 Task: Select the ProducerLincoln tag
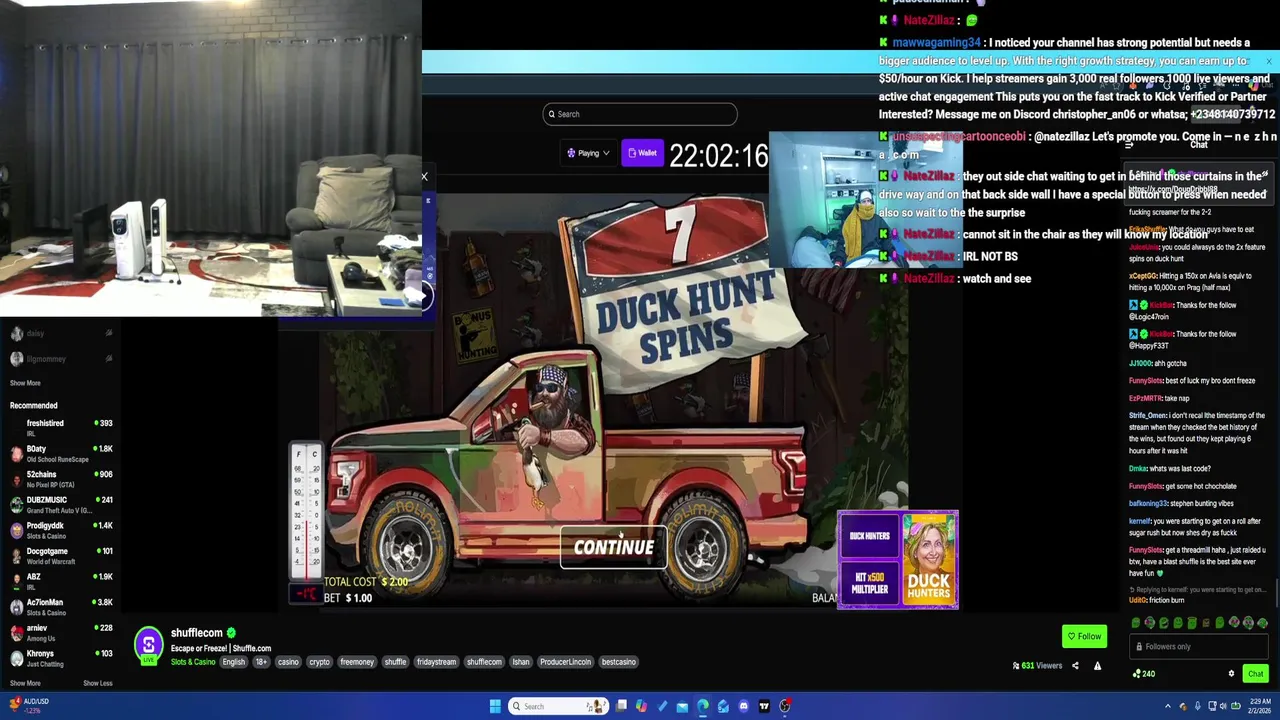[565, 662]
